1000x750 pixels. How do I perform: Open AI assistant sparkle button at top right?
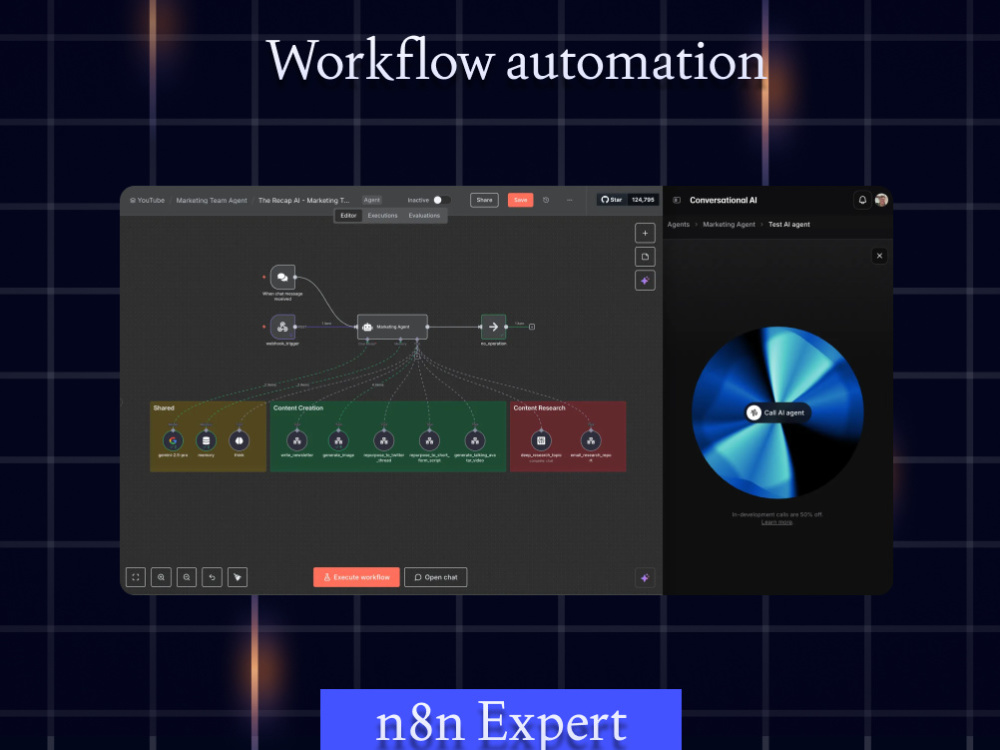coord(645,281)
